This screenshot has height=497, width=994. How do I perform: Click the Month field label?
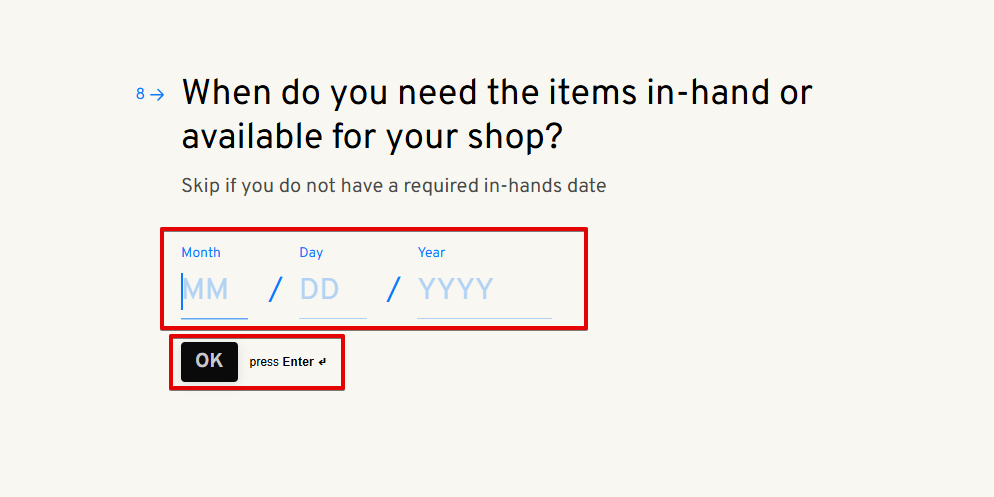tap(201, 253)
